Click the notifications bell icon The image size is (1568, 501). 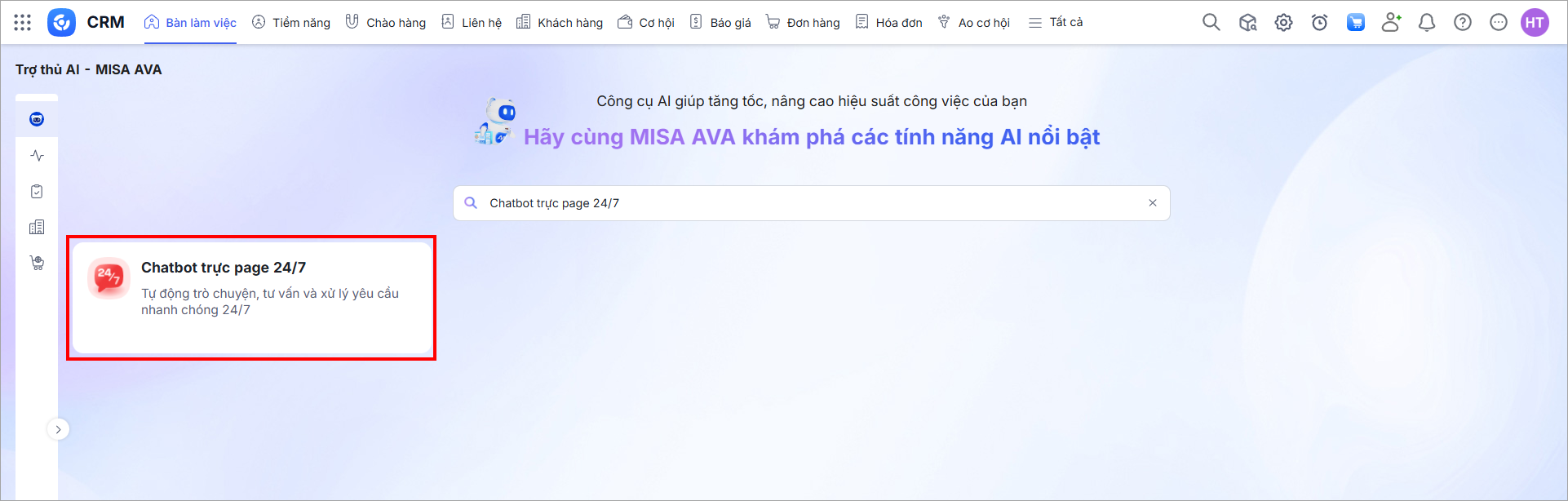1427,23
